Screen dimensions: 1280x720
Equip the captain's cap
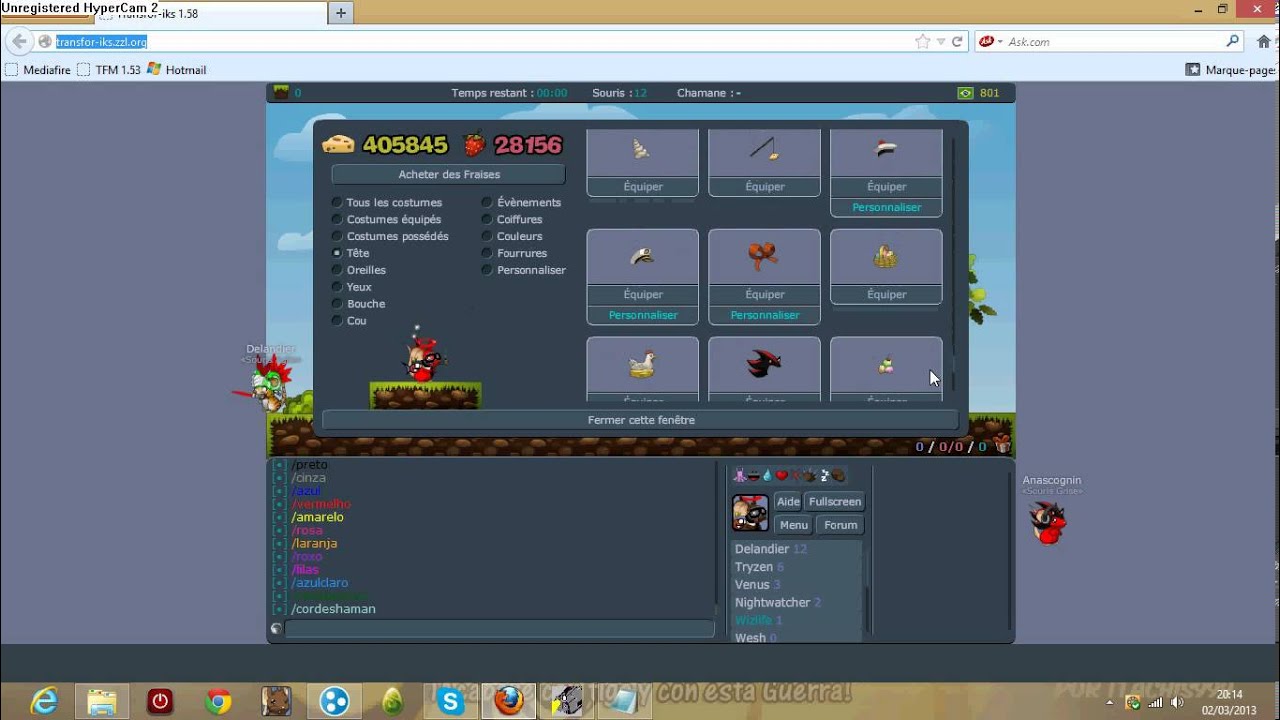pyautogui.click(x=643, y=295)
